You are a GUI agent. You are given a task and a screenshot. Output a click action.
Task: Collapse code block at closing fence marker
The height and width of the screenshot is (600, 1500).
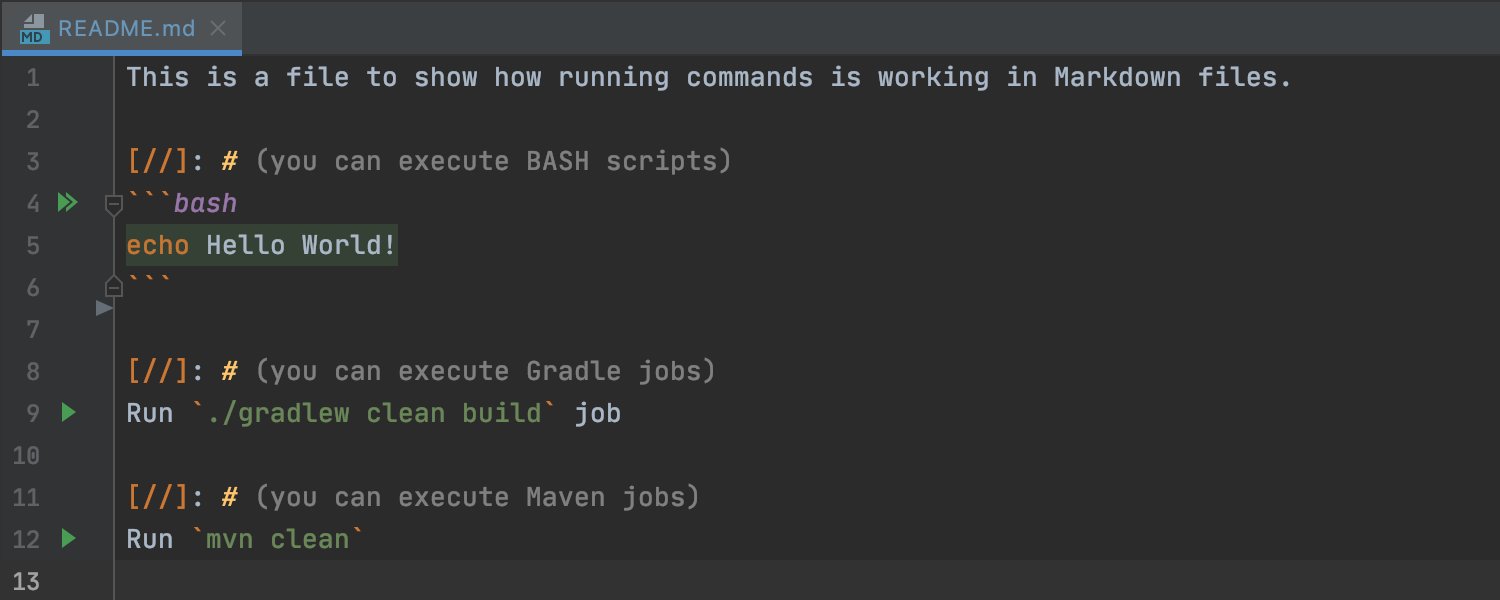(114, 288)
